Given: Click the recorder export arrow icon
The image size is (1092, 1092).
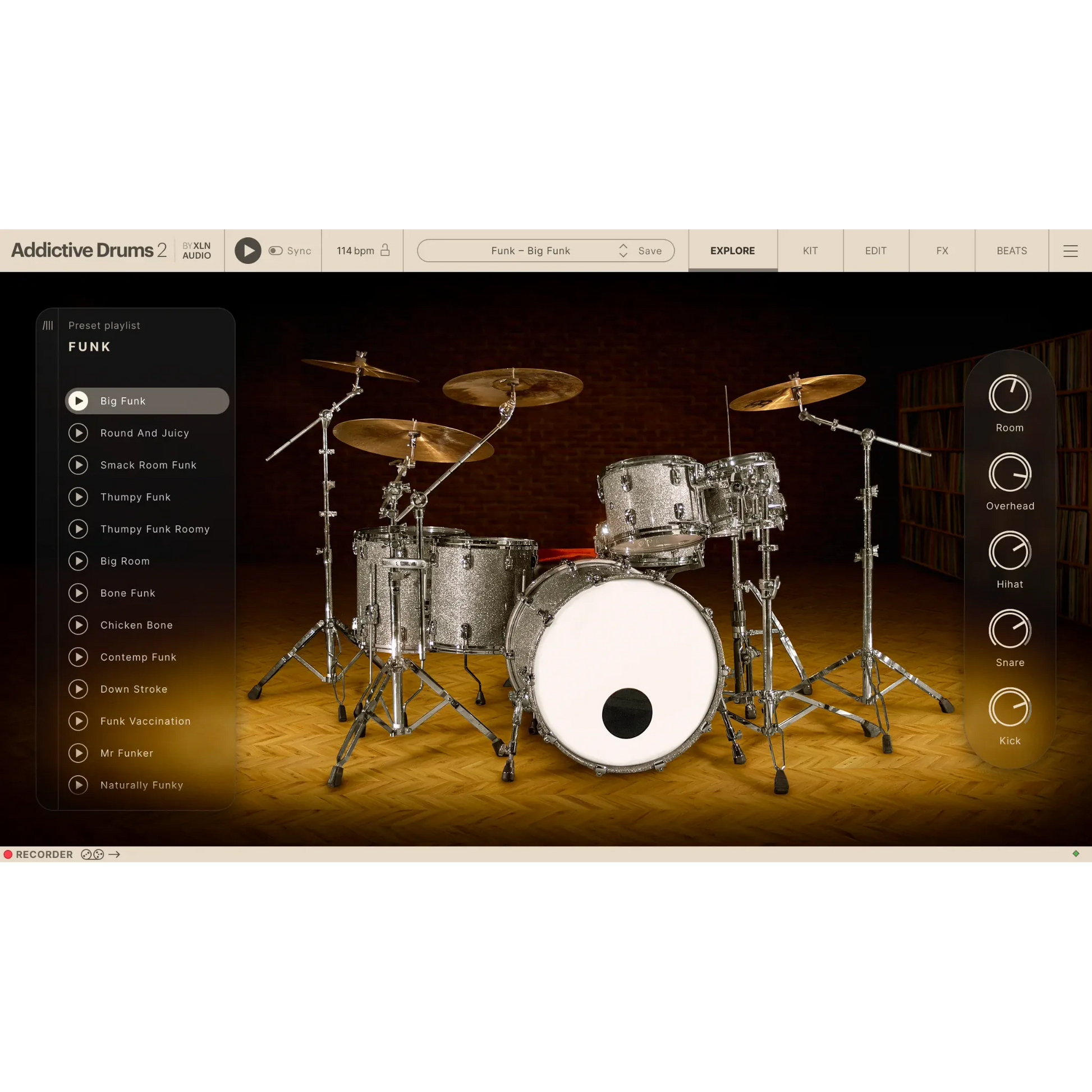Looking at the screenshot, I should (114, 854).
